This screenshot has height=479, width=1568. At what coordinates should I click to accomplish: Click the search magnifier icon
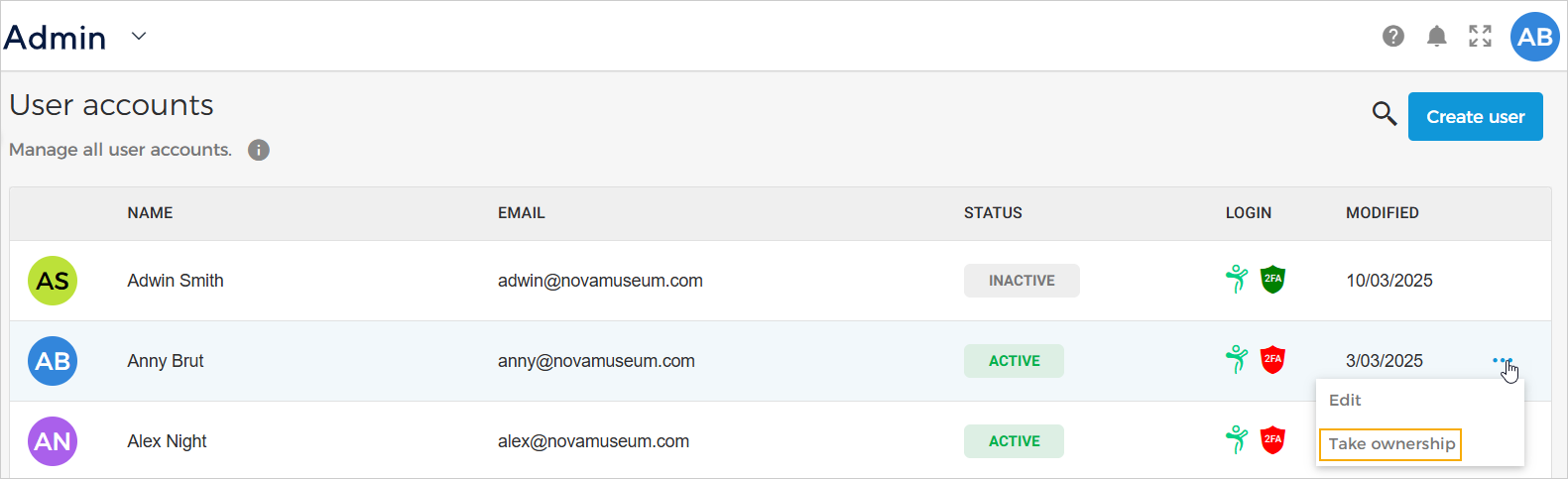tap(1384, 113)
